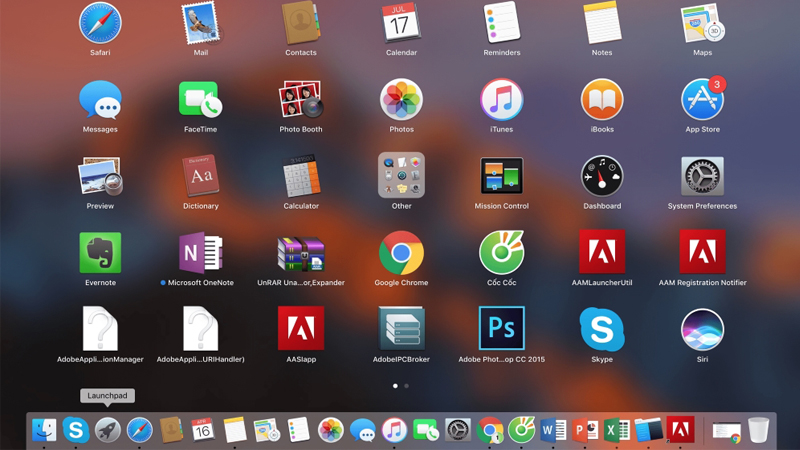Image resolution: width=800 pixels, height=450 pixels.
Task: Open the Dictionary app
Action: [x=201, y=177]
